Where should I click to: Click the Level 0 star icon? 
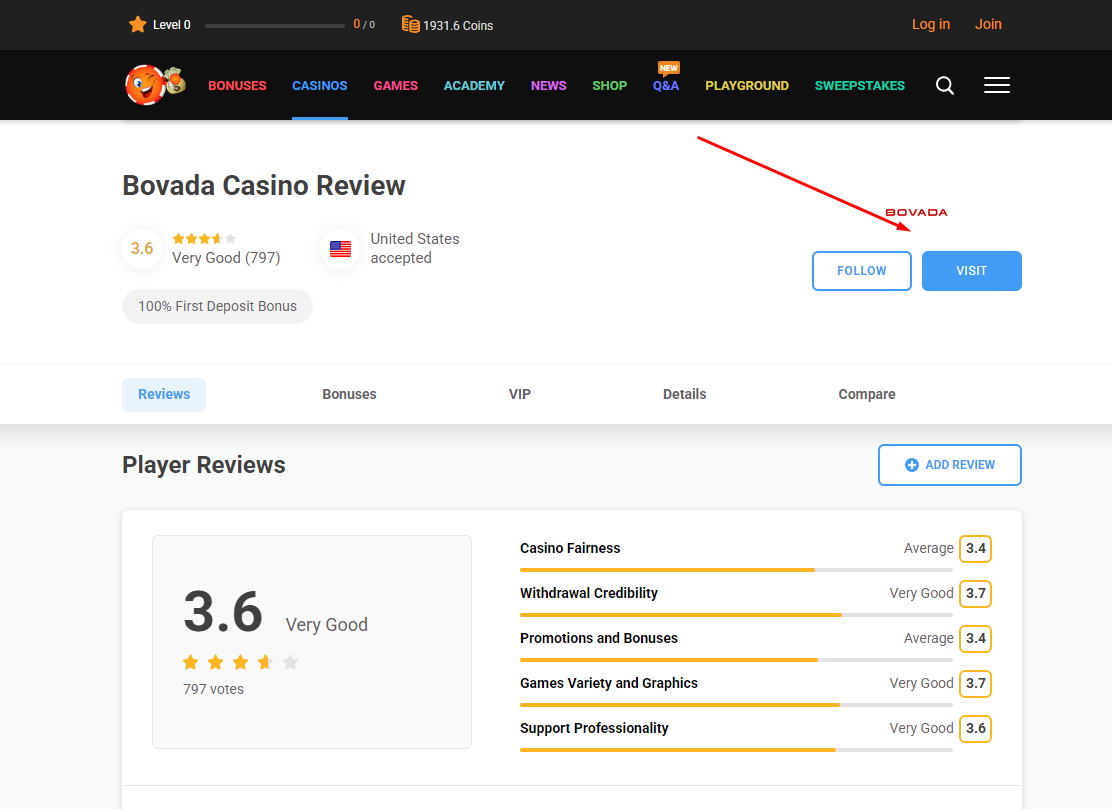(x=138, y=25)
